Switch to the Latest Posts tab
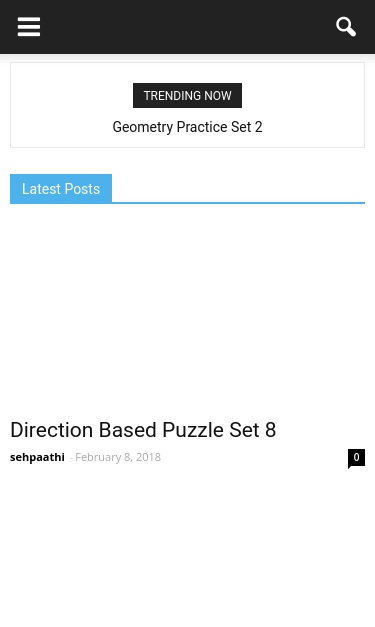The height and width of the screenshot is (627, 375). click(x=61, y=189)
